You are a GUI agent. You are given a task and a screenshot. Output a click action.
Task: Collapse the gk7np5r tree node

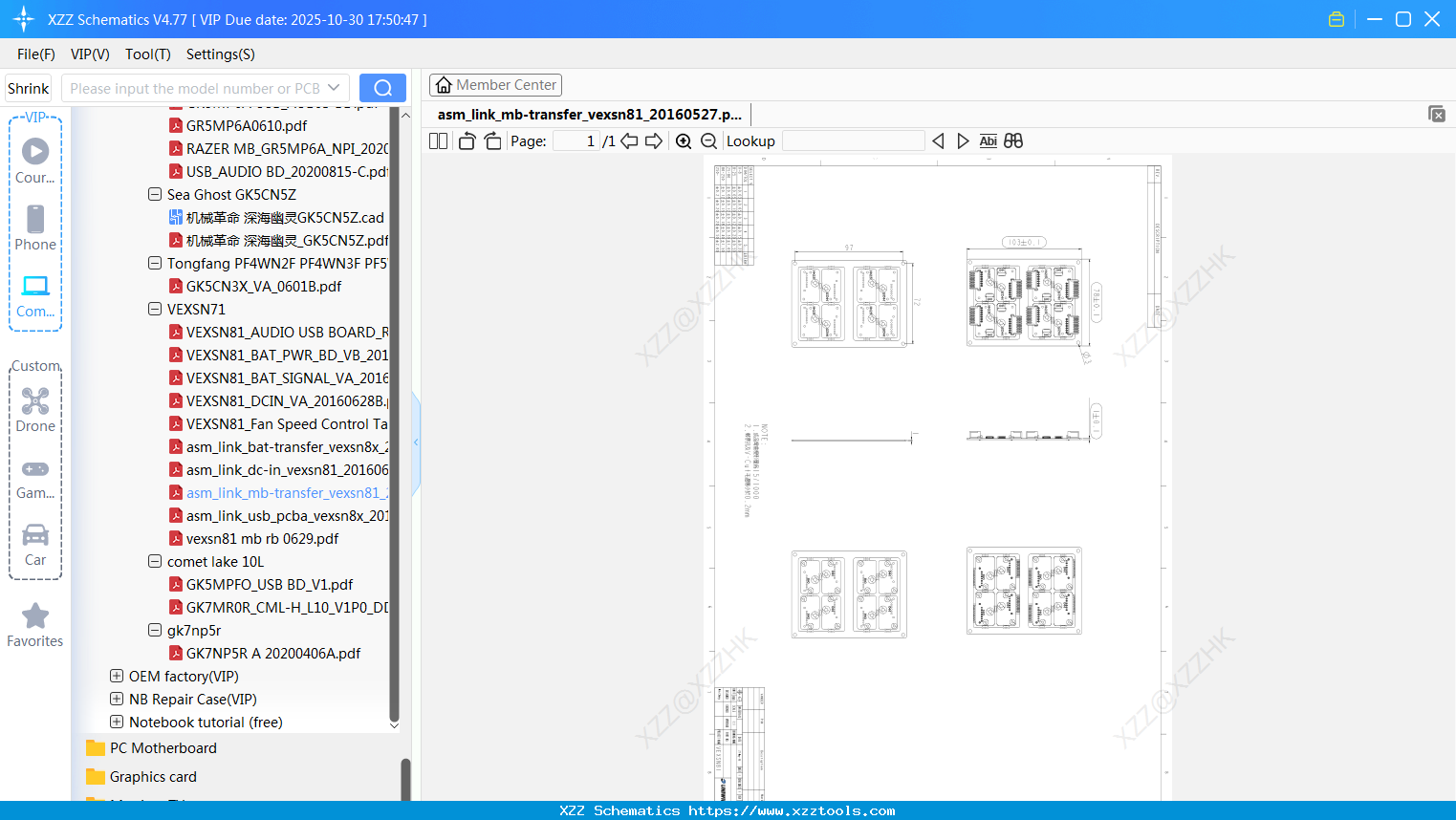(x=155, y=630)
